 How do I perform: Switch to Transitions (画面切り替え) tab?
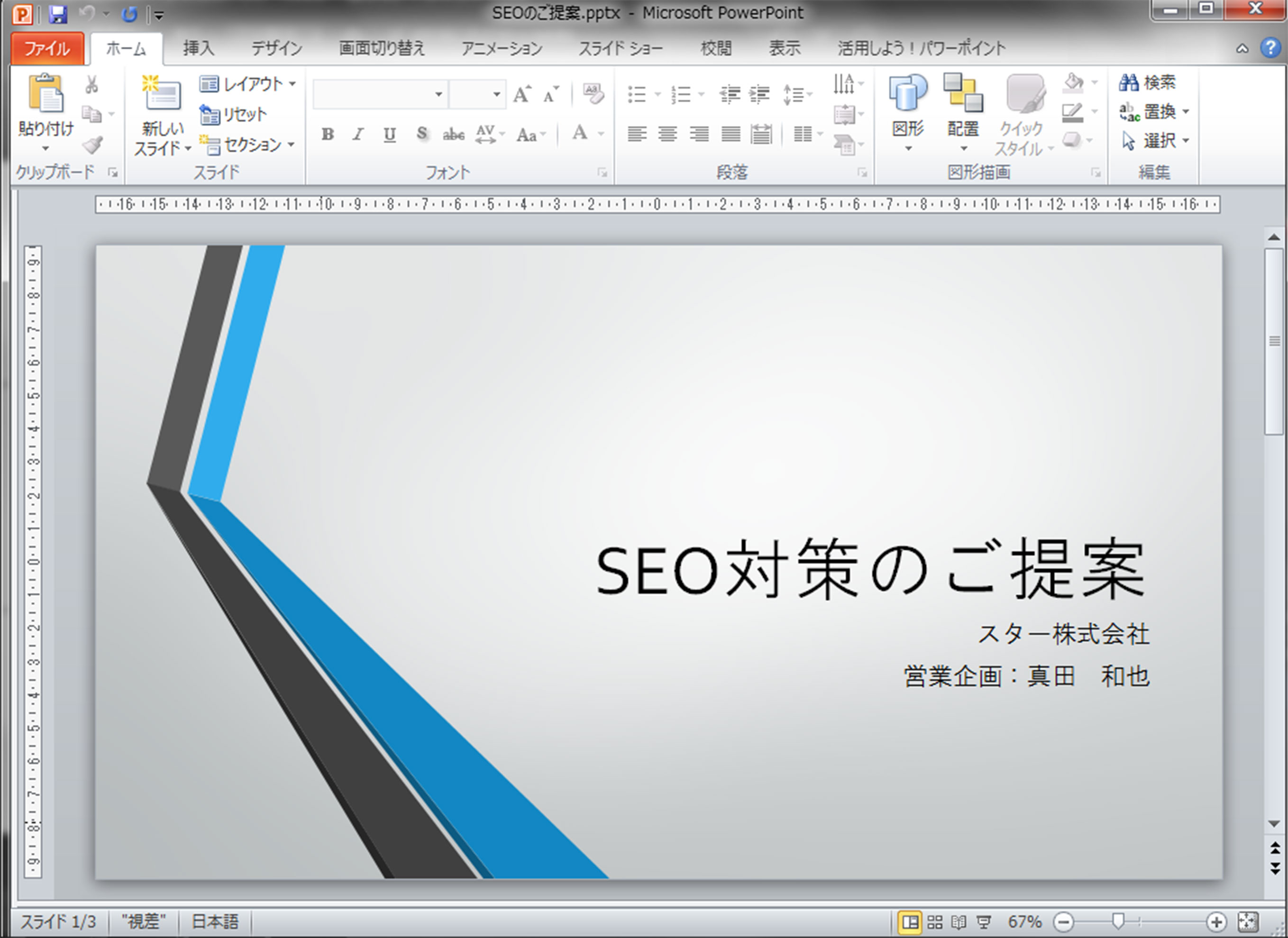click(382, 49)
